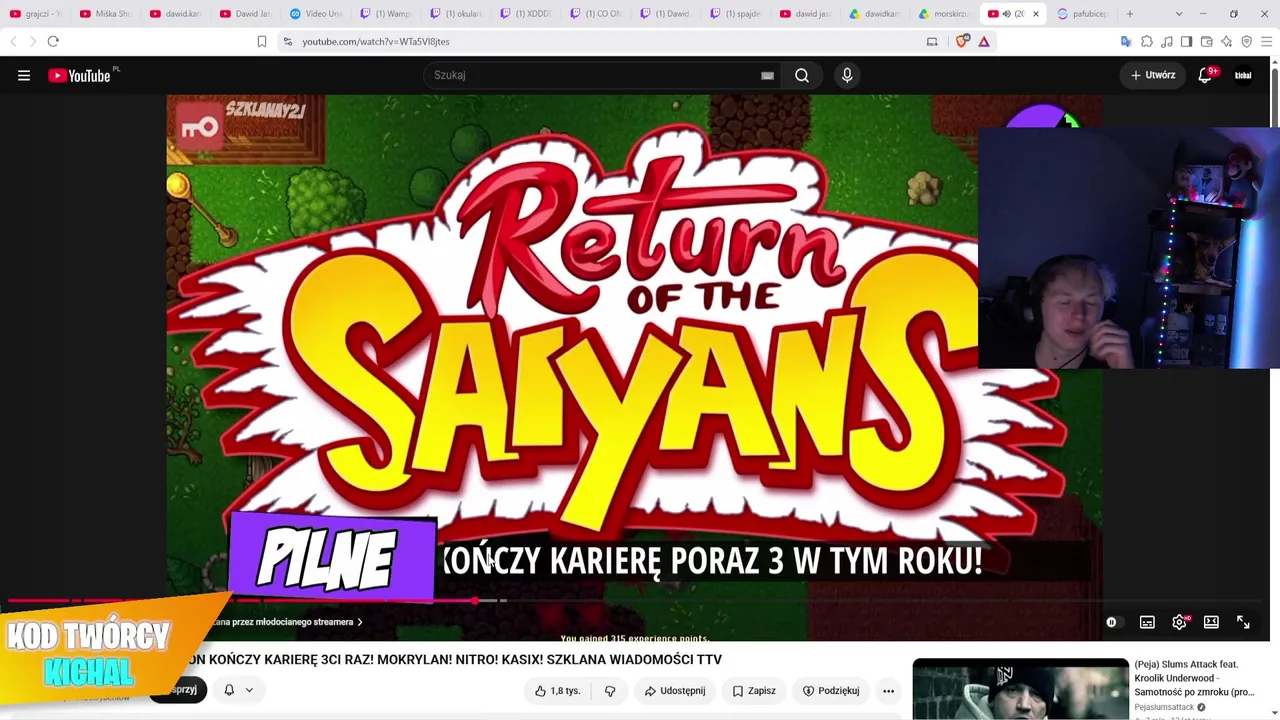Image resolution: width=1280 pixels, height=720 pixels.
Task: Switch to the 'Miśka Sho' tab
Action: click(x=106, y=14)
